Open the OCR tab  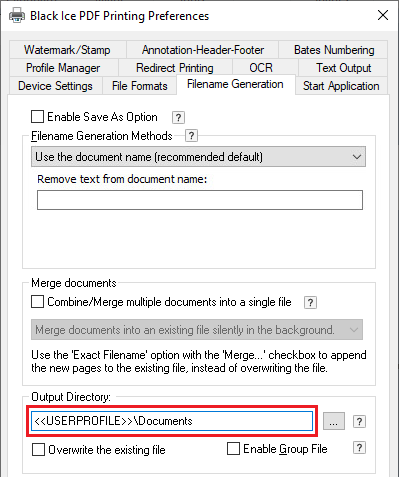coord(261,68)
